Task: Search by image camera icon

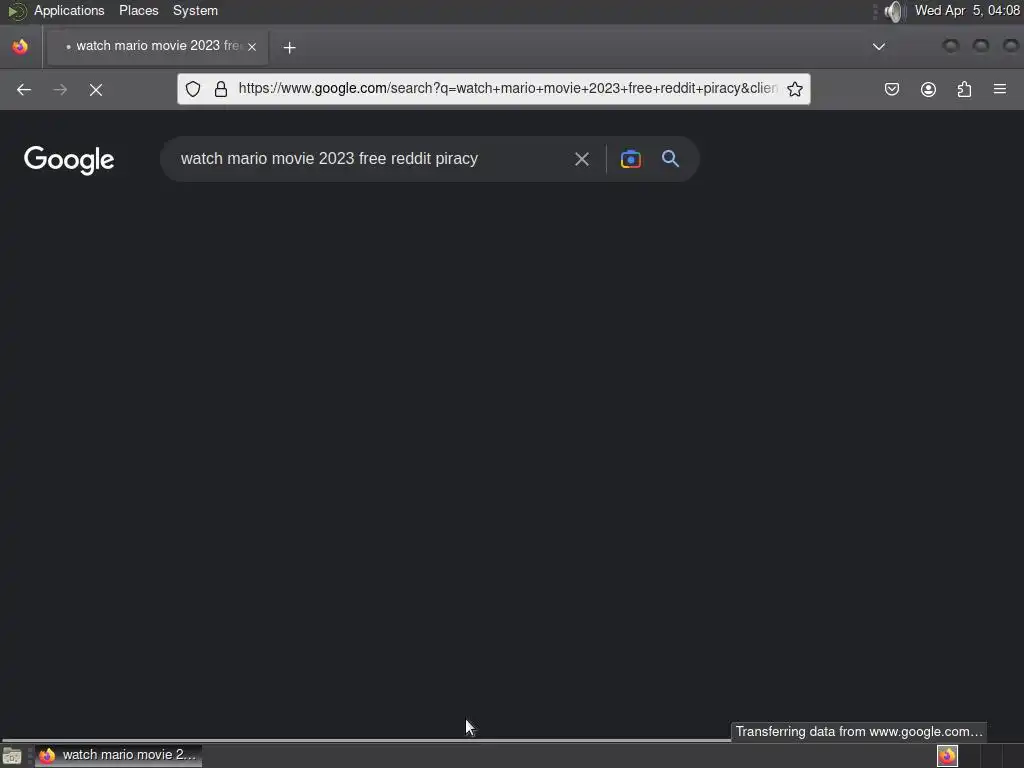Action: (631, 159)
